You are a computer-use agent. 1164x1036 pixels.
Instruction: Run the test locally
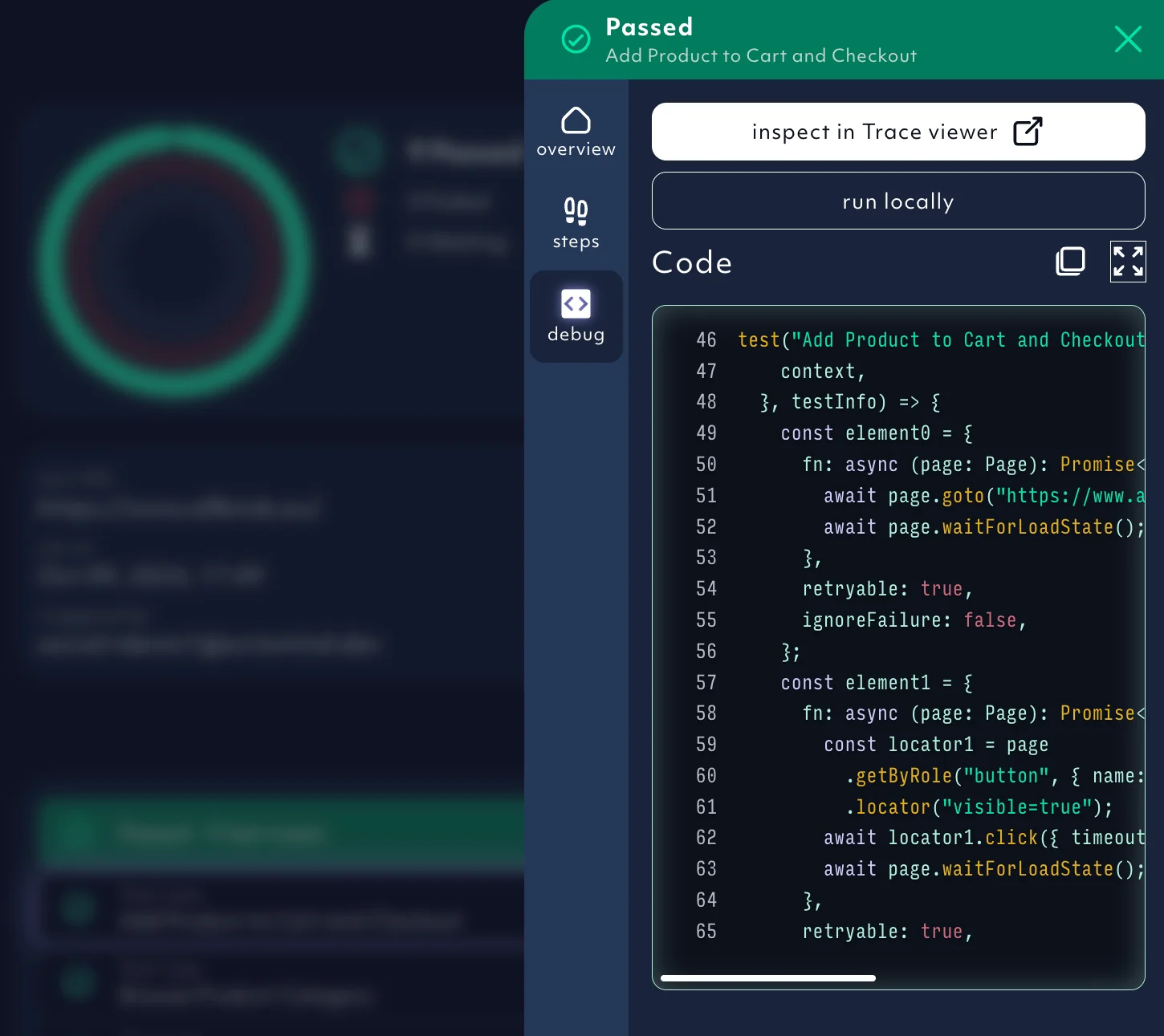(897, 201)
